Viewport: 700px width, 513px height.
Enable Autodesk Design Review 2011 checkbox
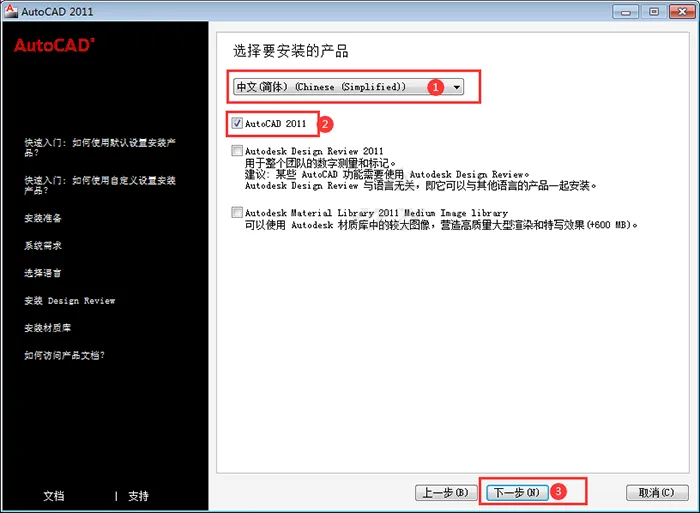237,151
